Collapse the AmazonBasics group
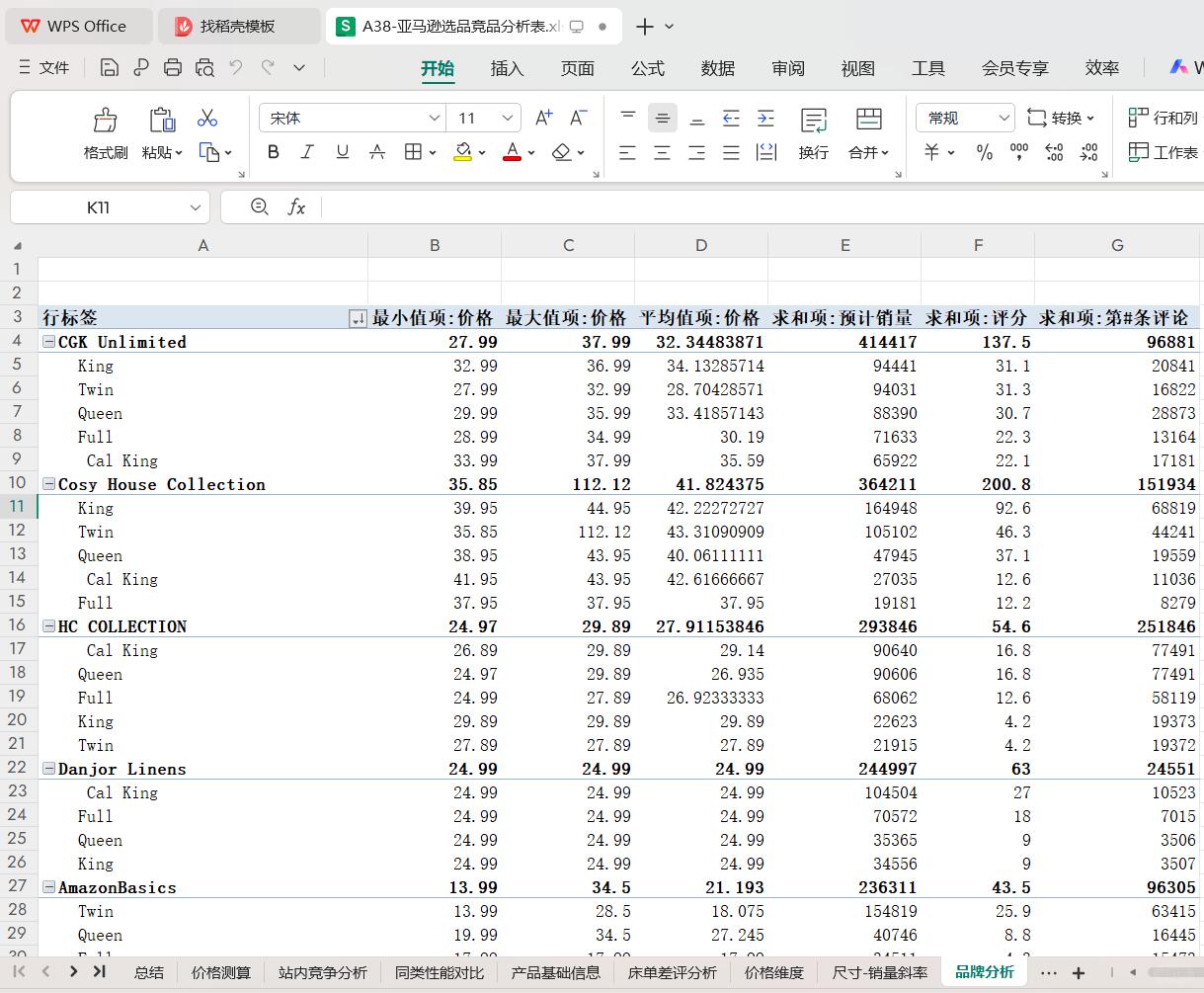The image size is (1204, 993). [x=48, y=887]
